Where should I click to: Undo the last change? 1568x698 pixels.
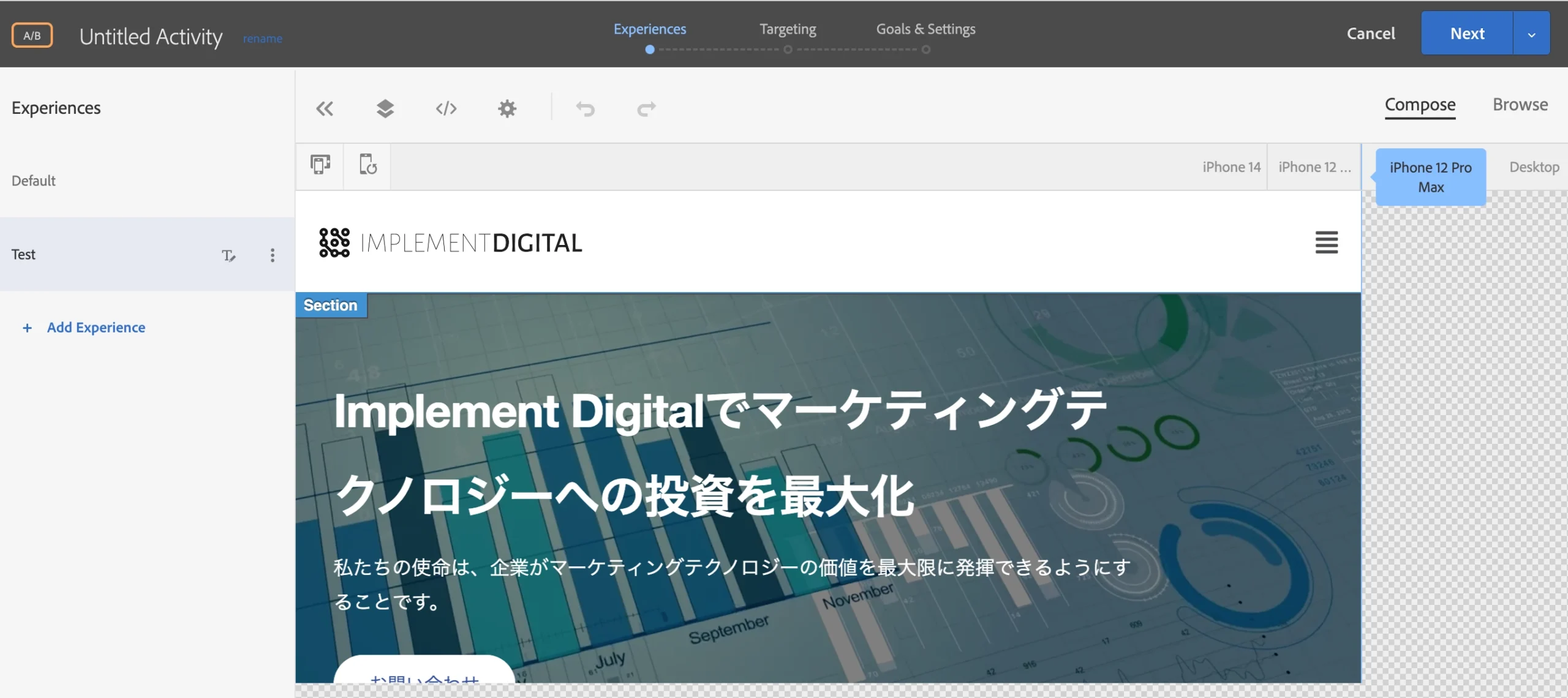pos(586,109)
